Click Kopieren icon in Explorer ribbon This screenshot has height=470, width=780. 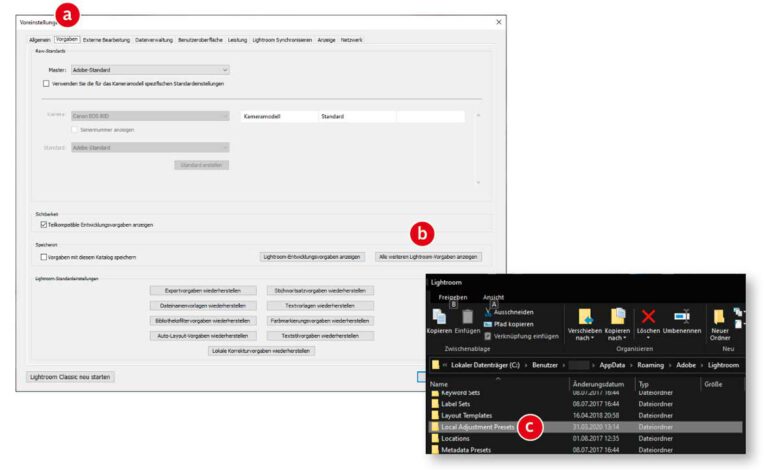coord(439,316)
